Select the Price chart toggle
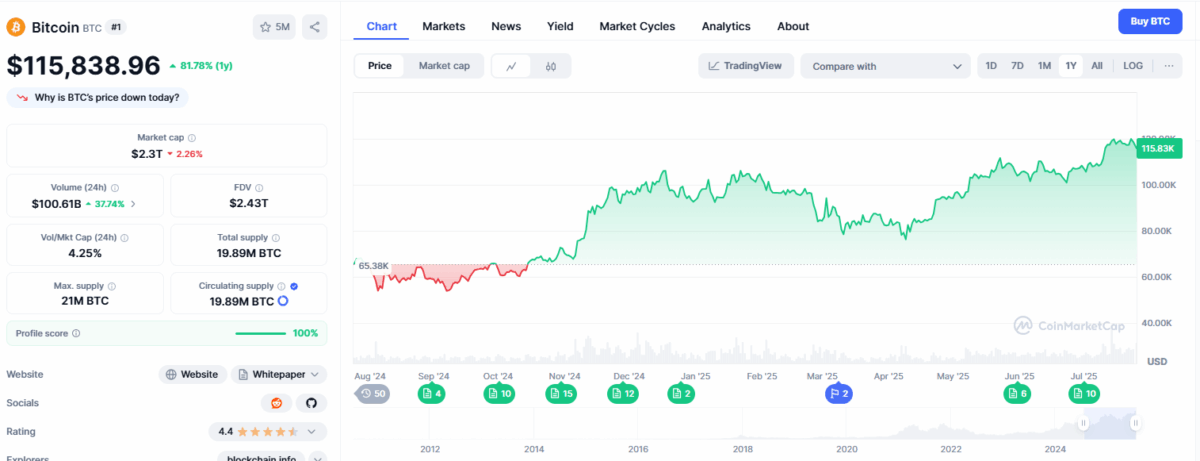Image resolution: width=1200 pixels, height=461 pixels. pyautogui.click(x=380, y=66)
